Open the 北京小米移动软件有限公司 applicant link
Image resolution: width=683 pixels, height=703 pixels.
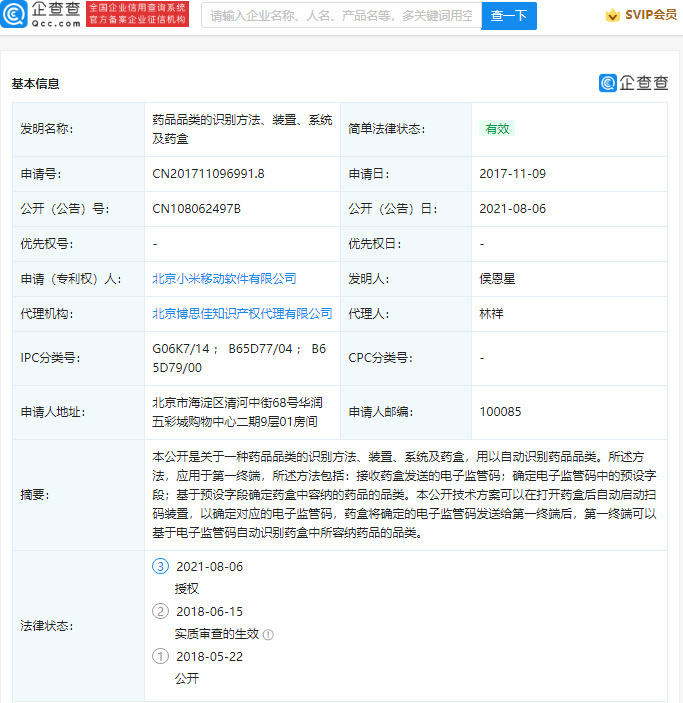(224, 279)
